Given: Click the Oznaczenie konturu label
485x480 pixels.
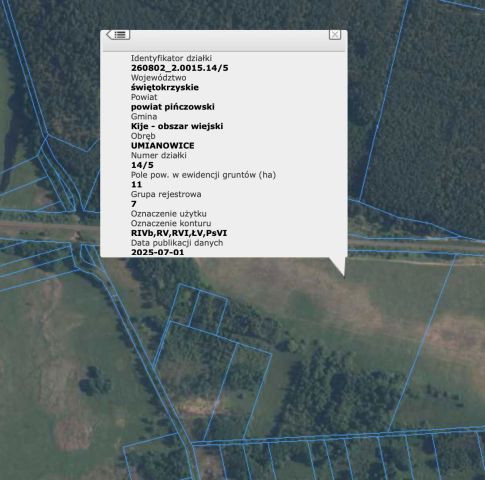Looking at the screenshot, I should click(x=171, y=223).
